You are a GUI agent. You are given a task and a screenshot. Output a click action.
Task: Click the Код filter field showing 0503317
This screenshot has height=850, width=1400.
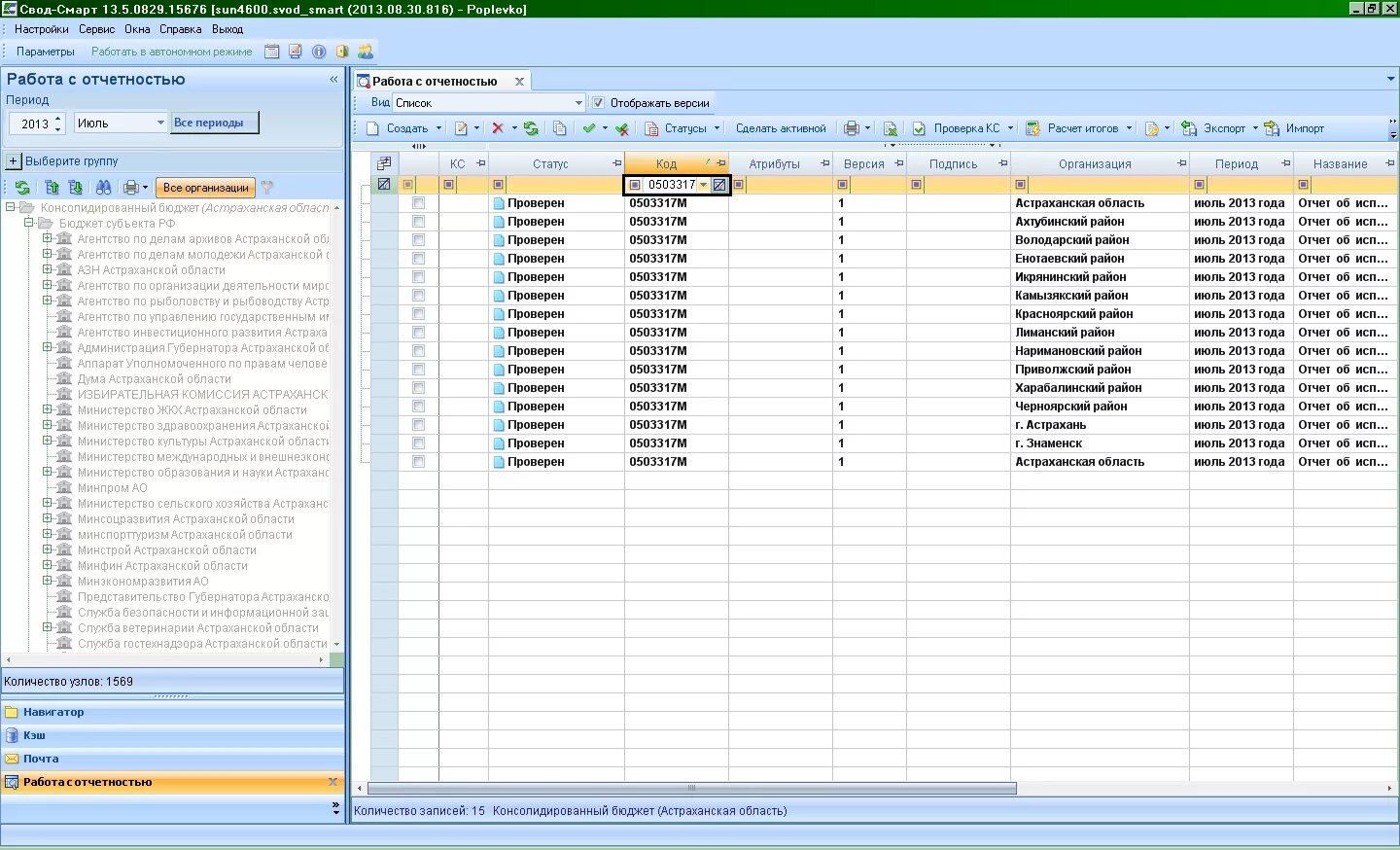tap(671, 185)
